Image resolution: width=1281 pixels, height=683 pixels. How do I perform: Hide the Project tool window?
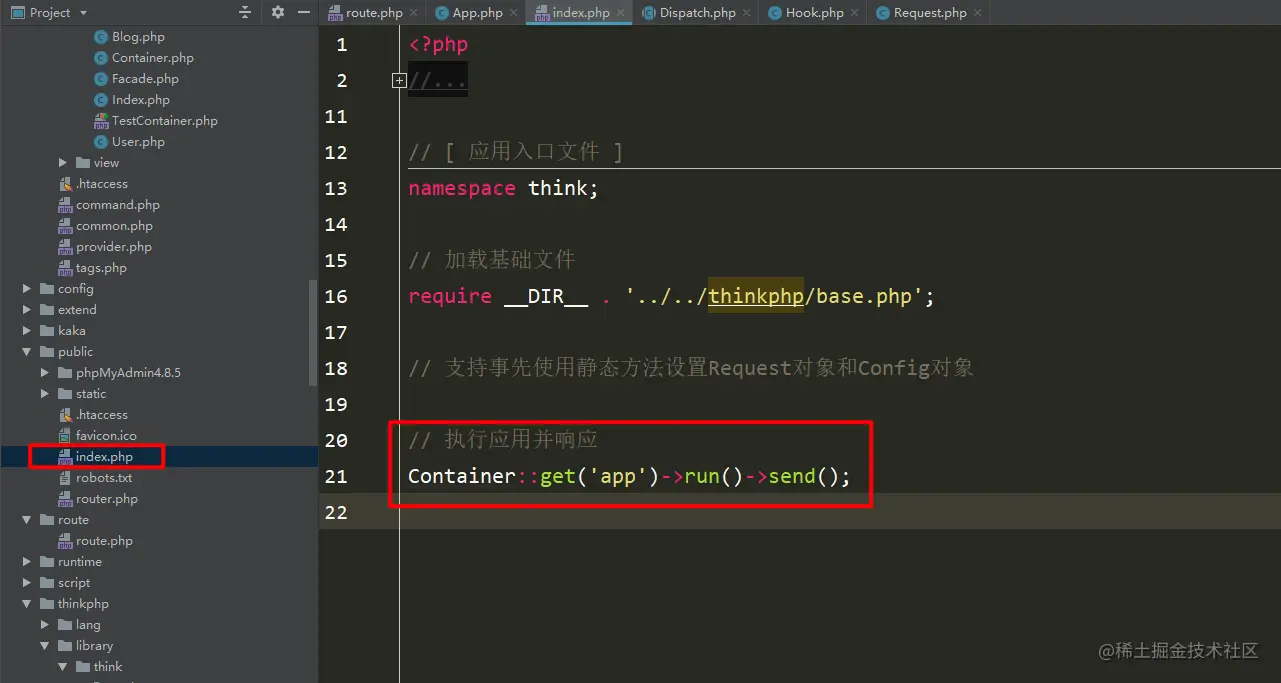(304, 12)
